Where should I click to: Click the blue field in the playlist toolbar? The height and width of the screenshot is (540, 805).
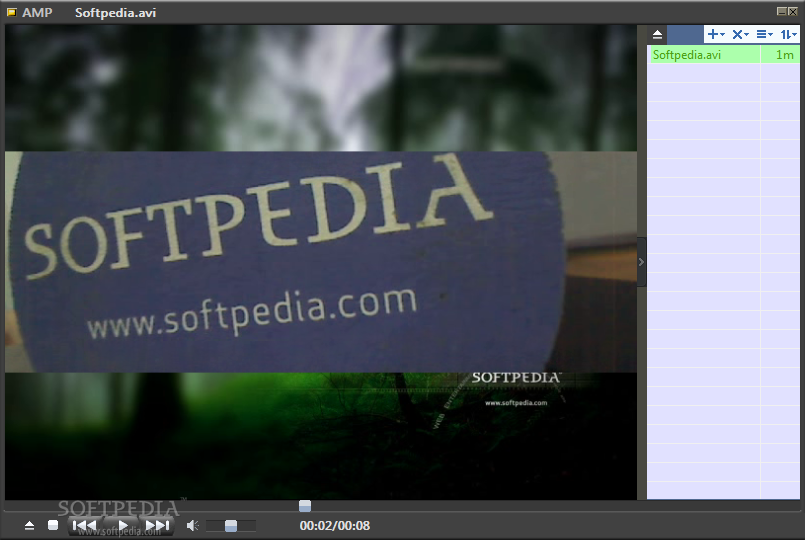point(685,34)
